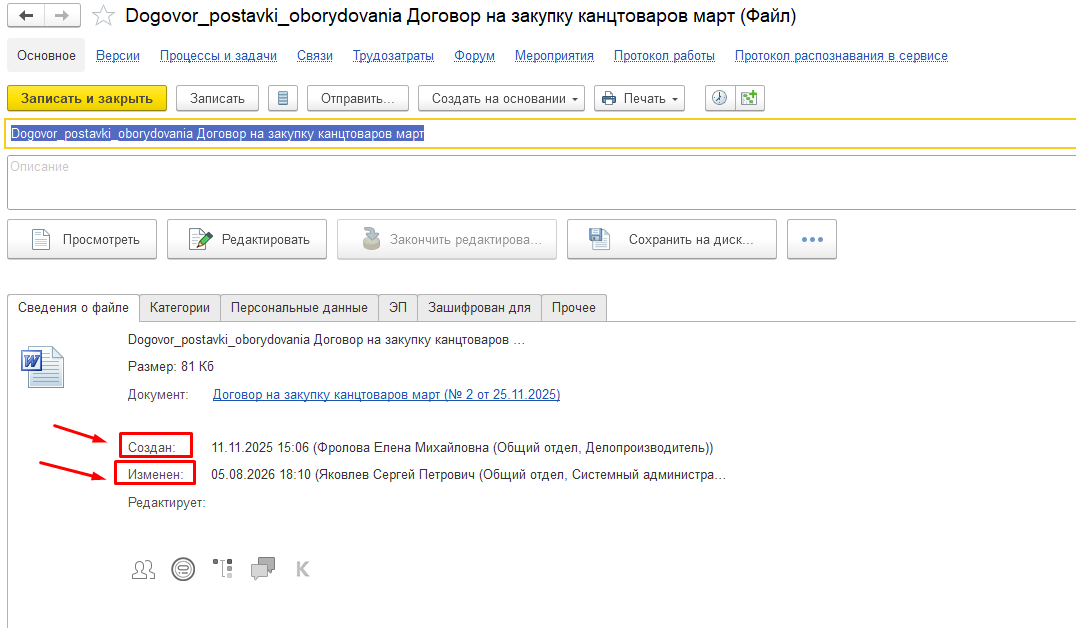Click the Записать button
This screenshot has height=628, width=1076.
218,98
